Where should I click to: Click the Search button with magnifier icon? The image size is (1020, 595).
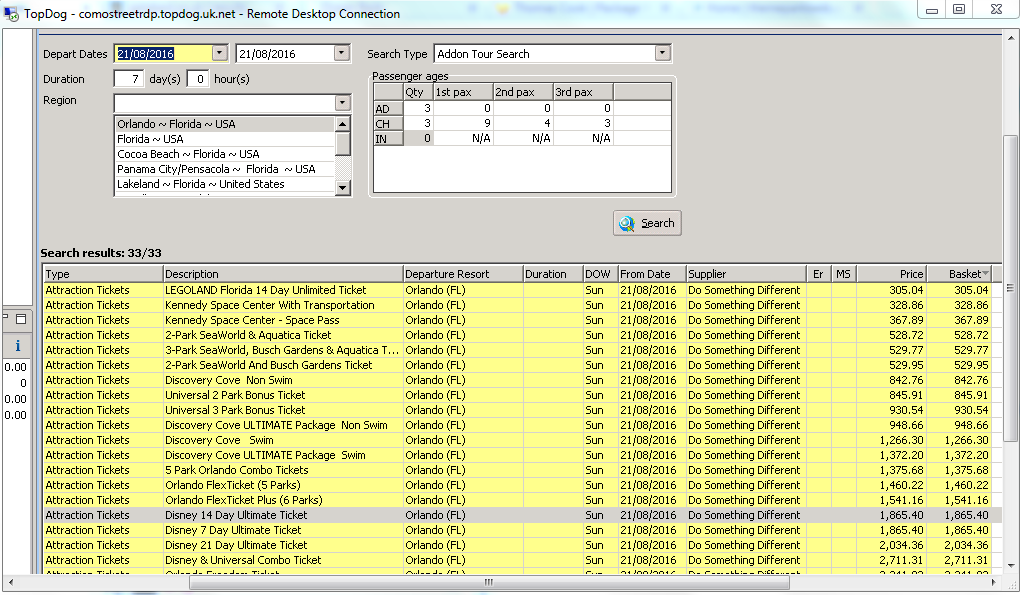coord(647,223)
